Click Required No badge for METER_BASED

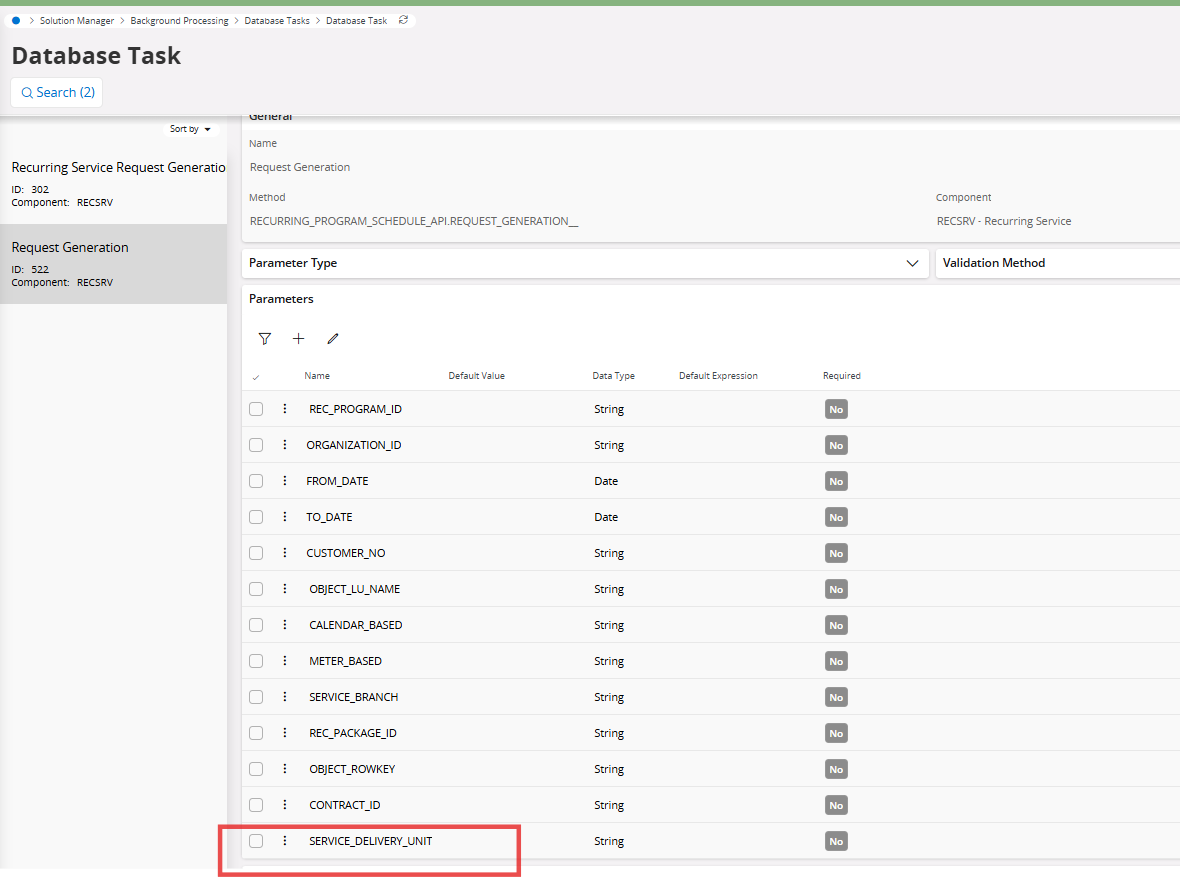[x=836, y=662]
